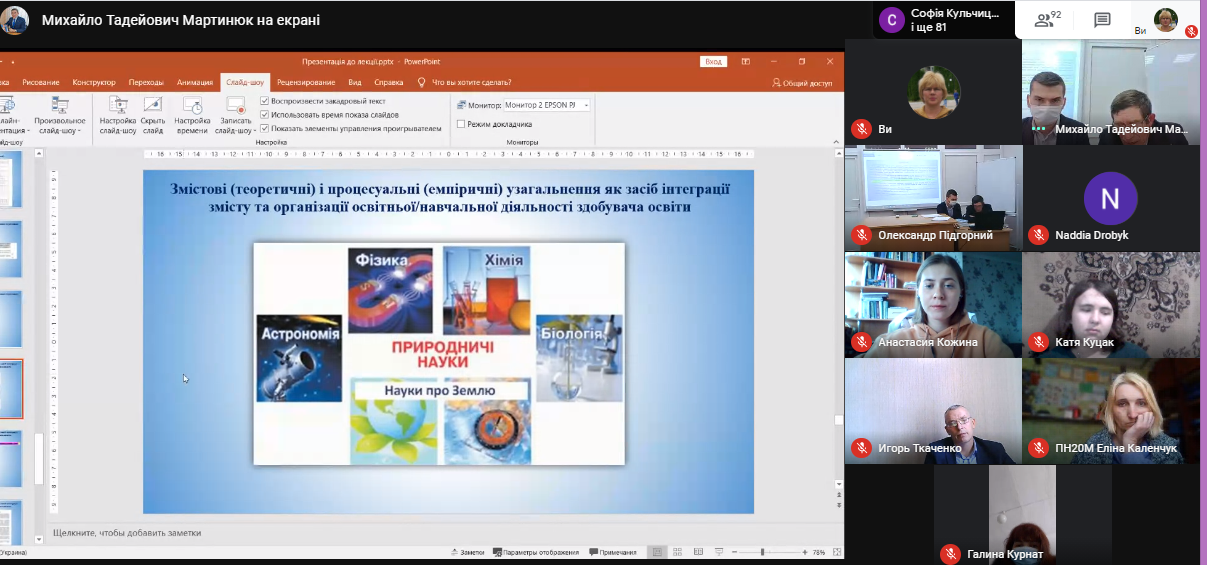Click the Настройка времени timing icon
The image size is (1207, 565).
tap(192, 106)
